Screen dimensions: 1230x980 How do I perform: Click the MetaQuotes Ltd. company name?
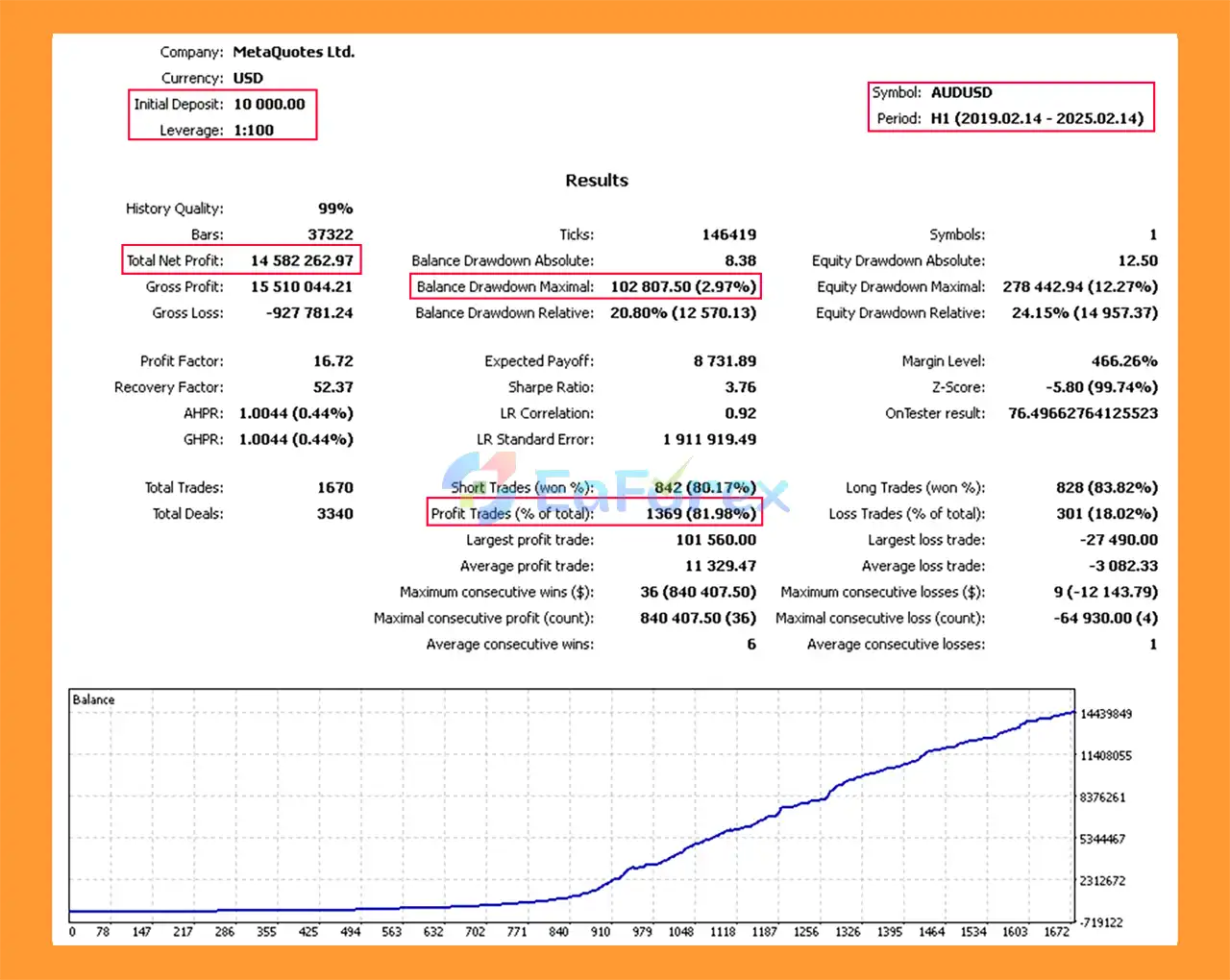click(x=293, y=52)
